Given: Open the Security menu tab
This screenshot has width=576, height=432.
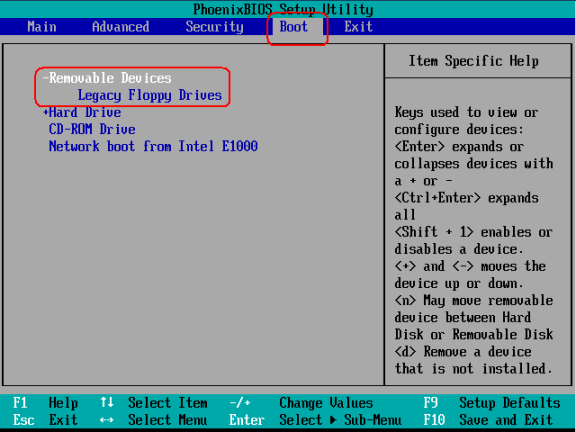Looking at the screenshot, I should pyautogui.click(x=215, y=27).
